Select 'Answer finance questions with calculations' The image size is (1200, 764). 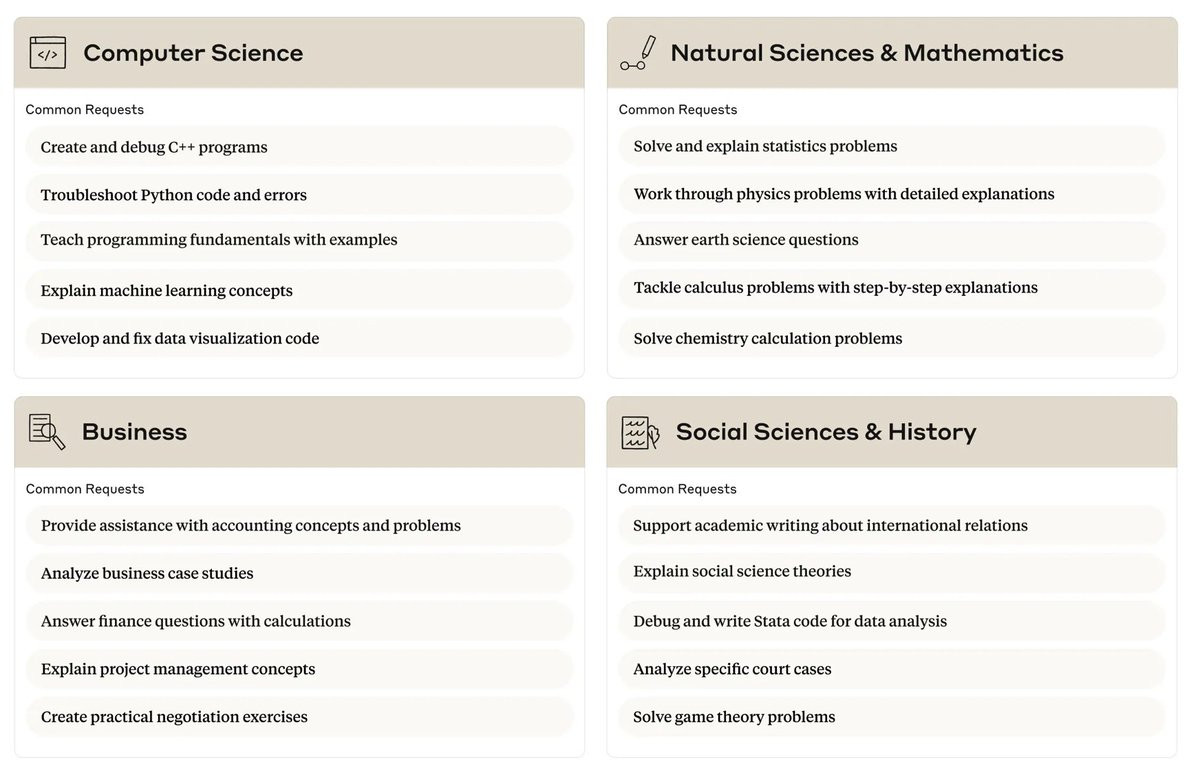tap(196, 622)
